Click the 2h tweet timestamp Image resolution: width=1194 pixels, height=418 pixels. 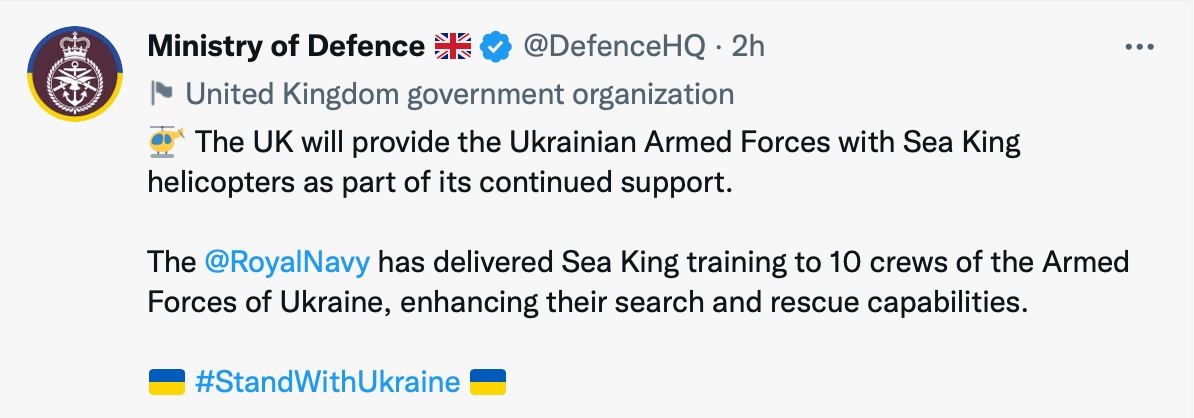pos(749,46)
